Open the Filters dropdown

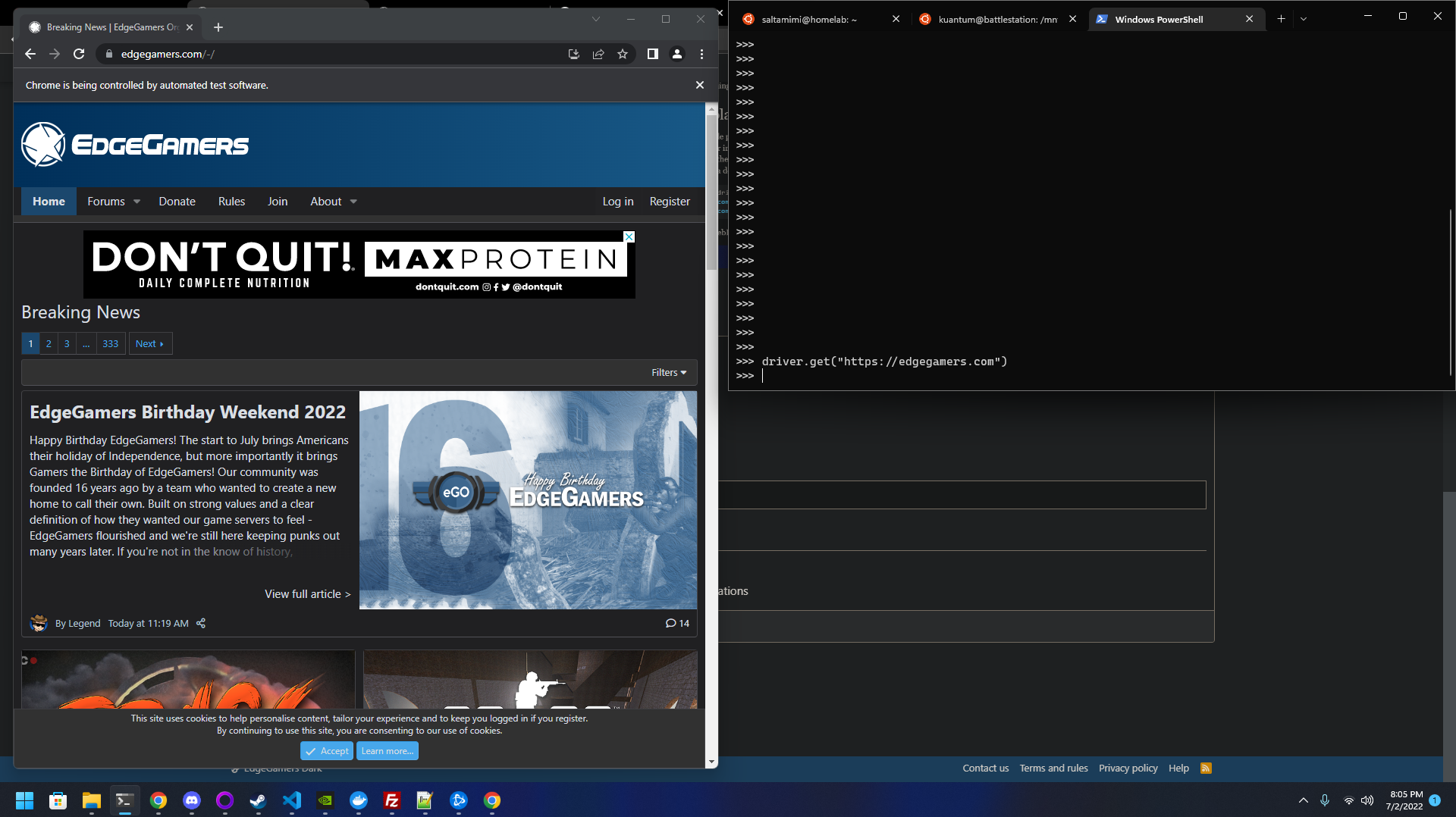pyautogui.click(x=669, y=372)
